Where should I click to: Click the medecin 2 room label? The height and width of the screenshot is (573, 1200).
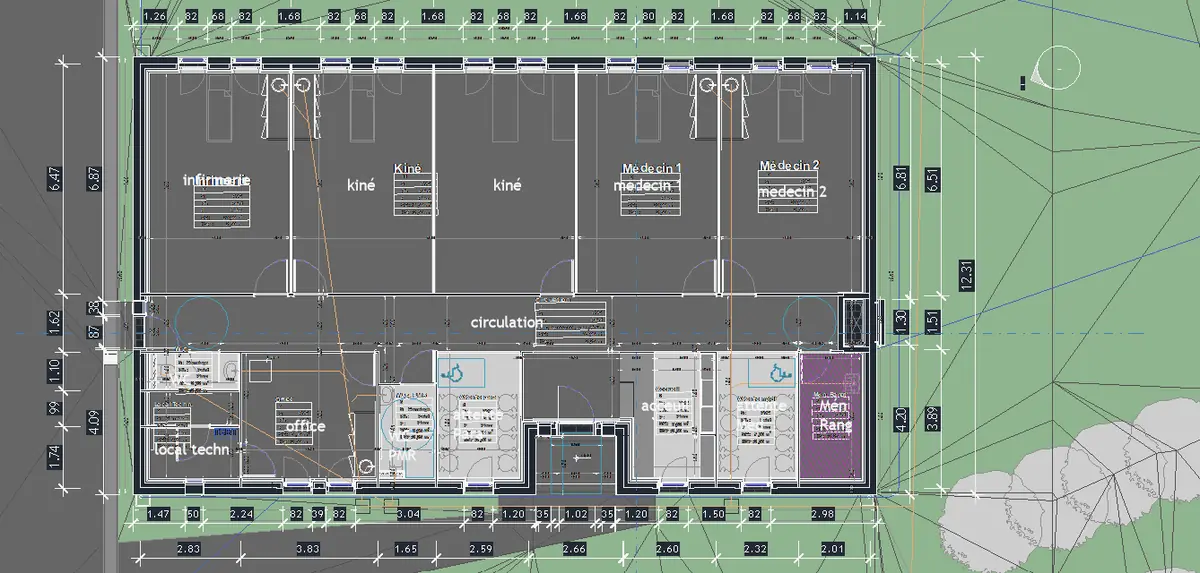click(792, 191)
